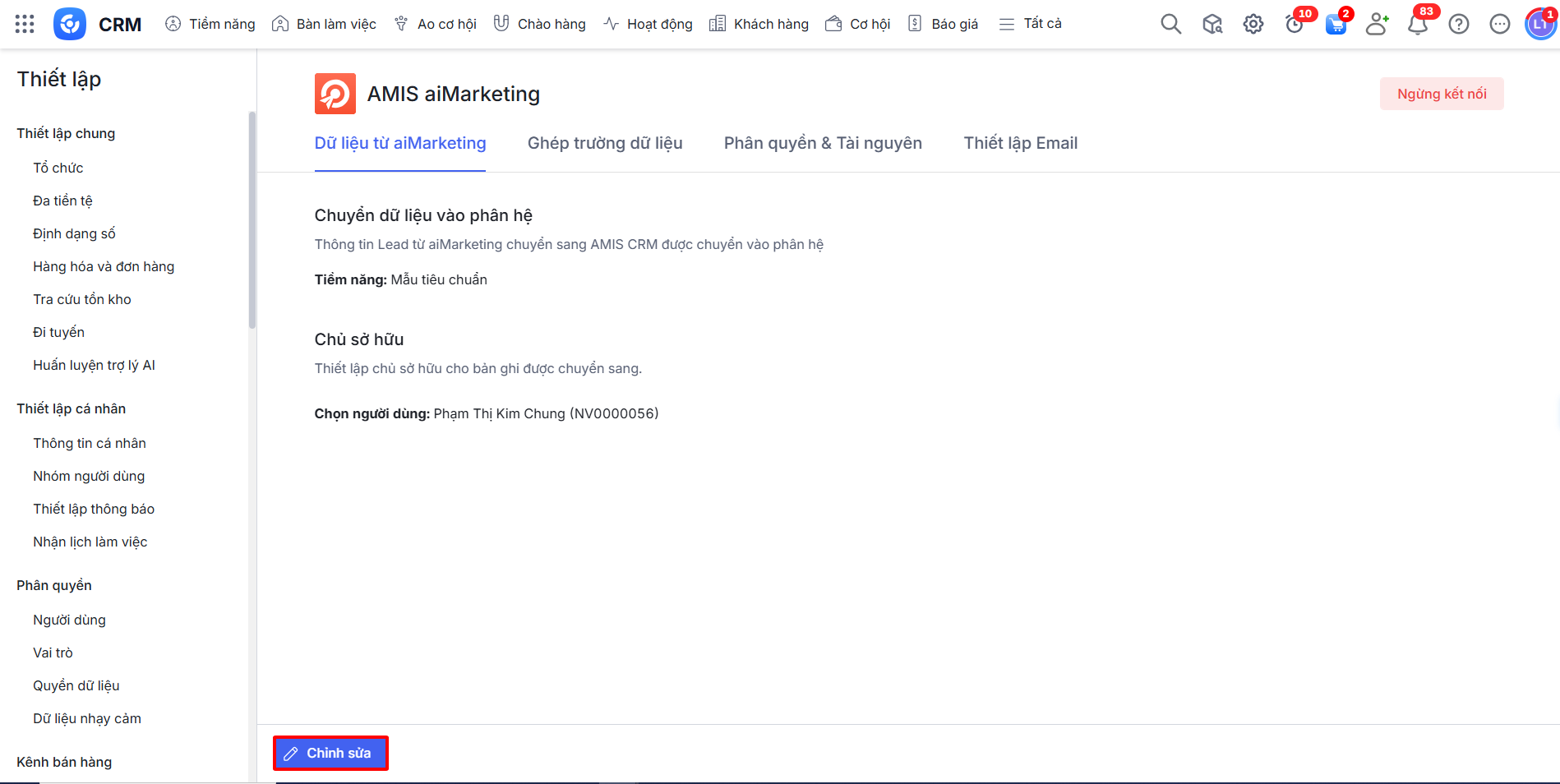Select Nhóm người dùng in sidebar
1560x784 pixels.
tap(89, 476)
